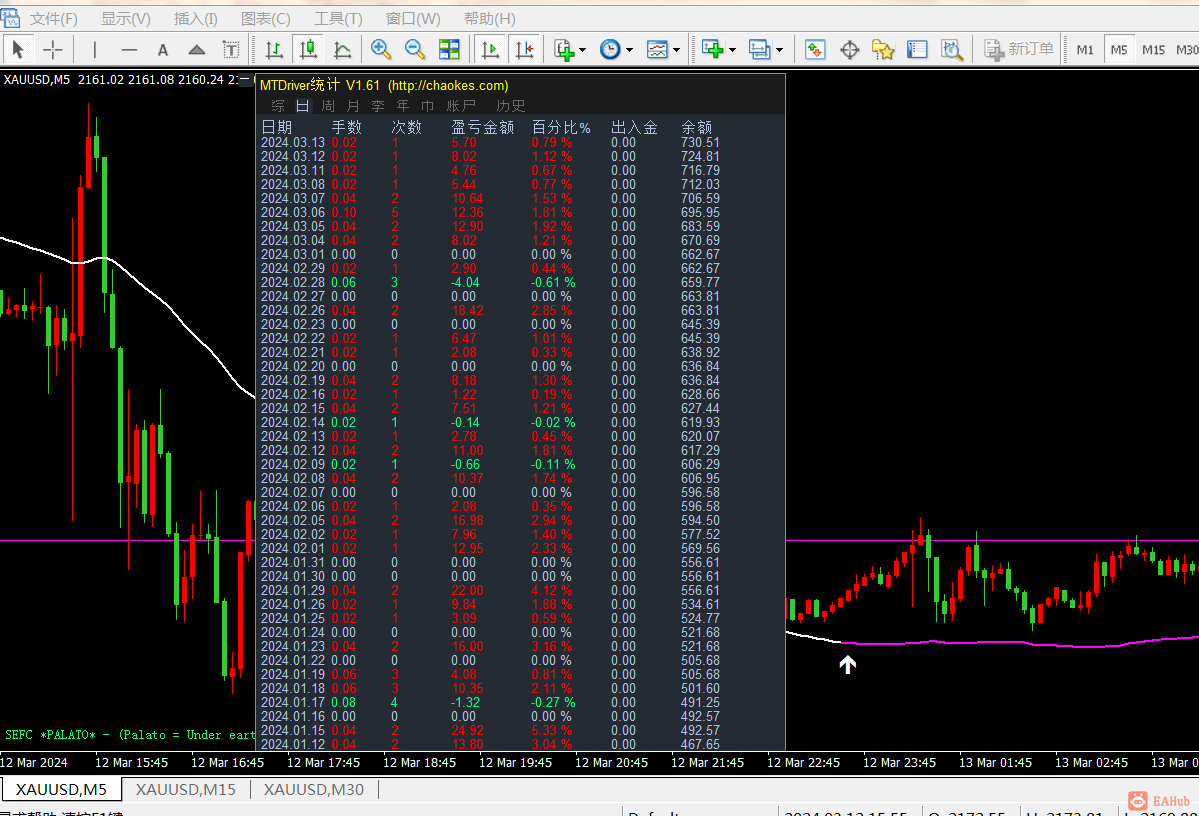Switch to the XAUUSD,M15 chart tab

click(x=186, y=789)
